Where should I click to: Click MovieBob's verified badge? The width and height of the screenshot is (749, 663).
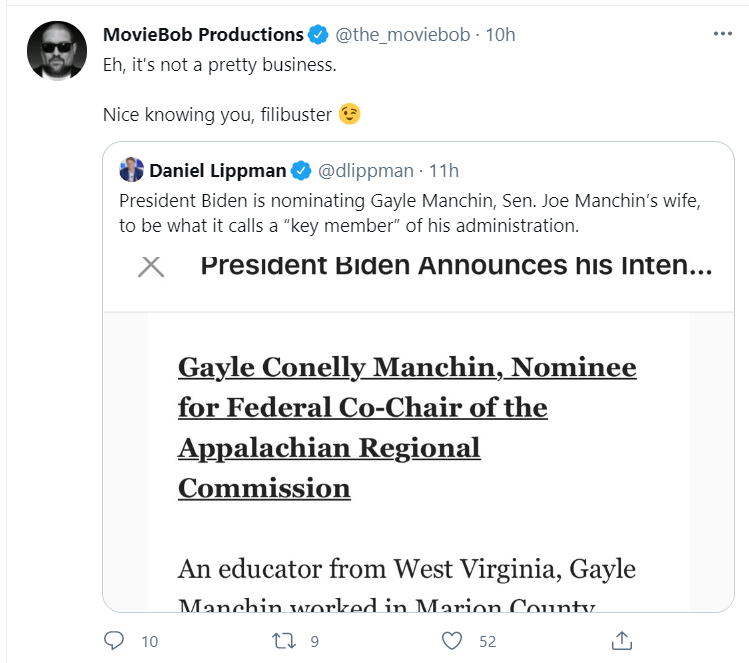tap(318, 35)
